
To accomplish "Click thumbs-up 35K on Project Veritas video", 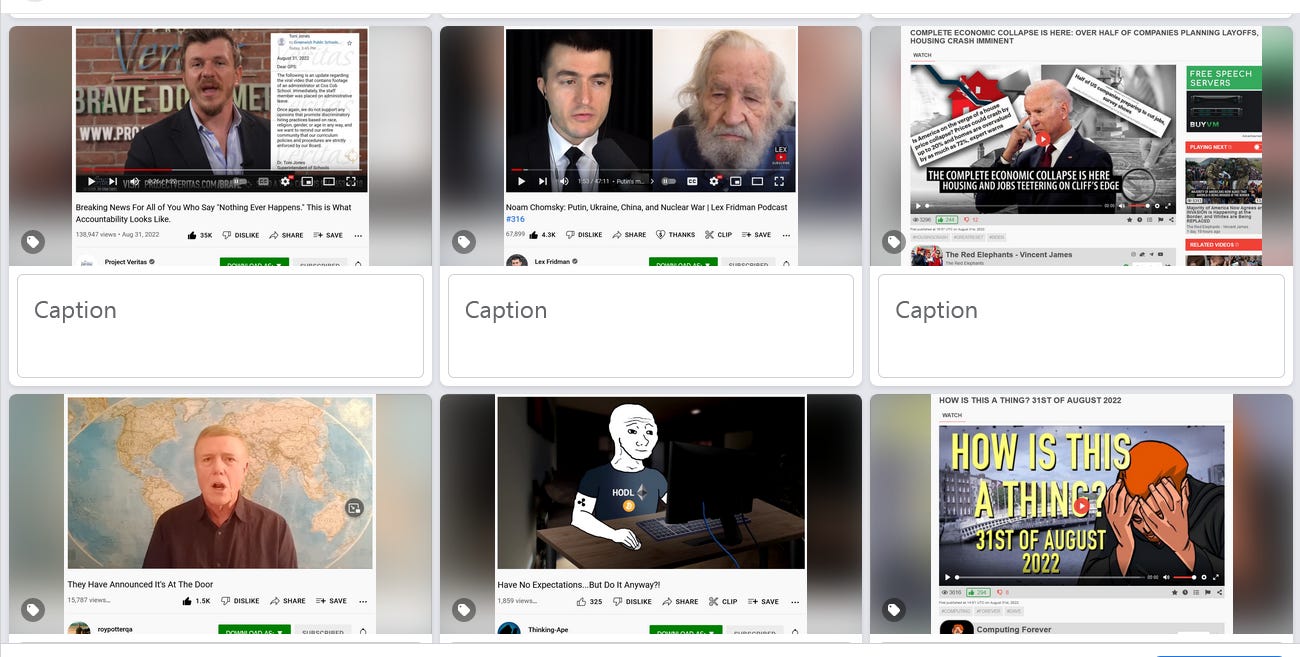I will click(200, 235).
